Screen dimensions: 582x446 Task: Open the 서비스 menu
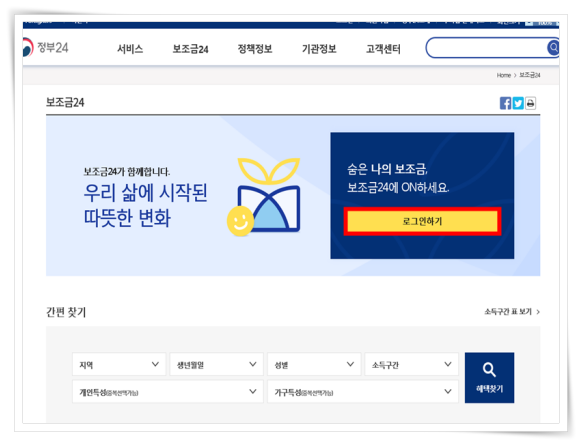tap(130, 49)
